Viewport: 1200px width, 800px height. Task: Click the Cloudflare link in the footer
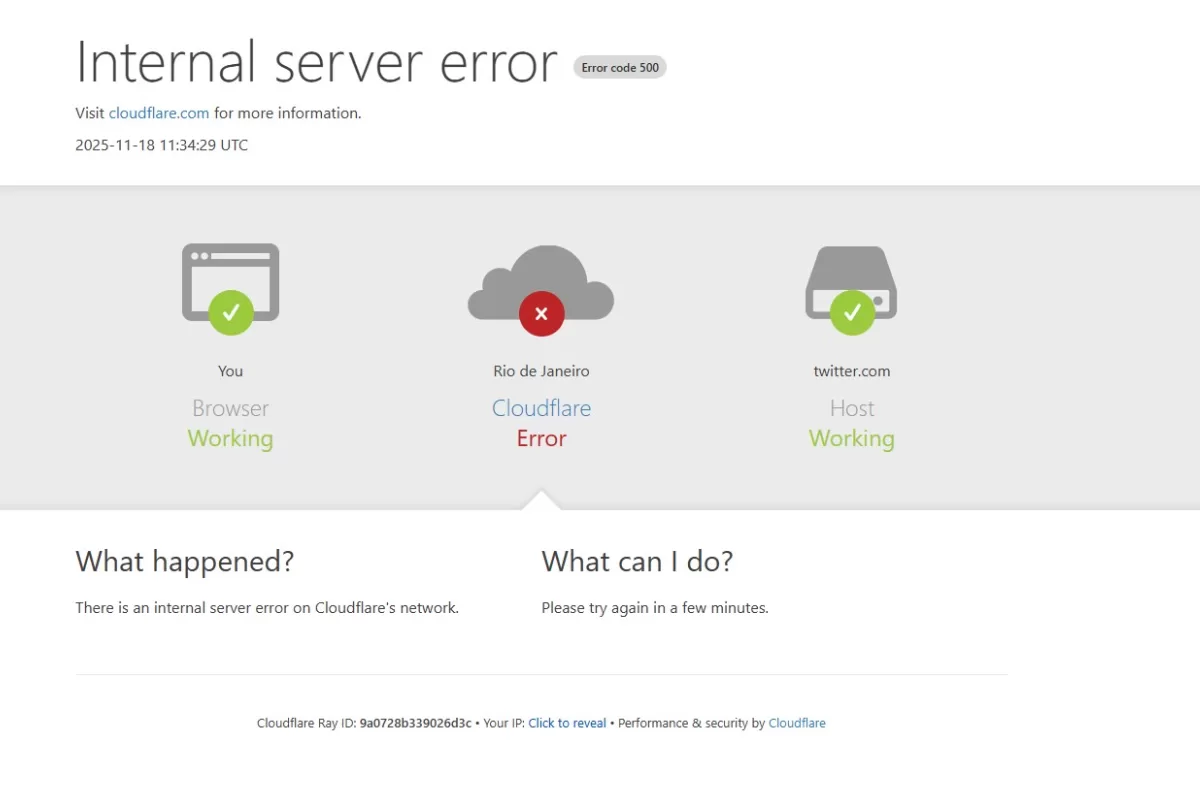797,722
